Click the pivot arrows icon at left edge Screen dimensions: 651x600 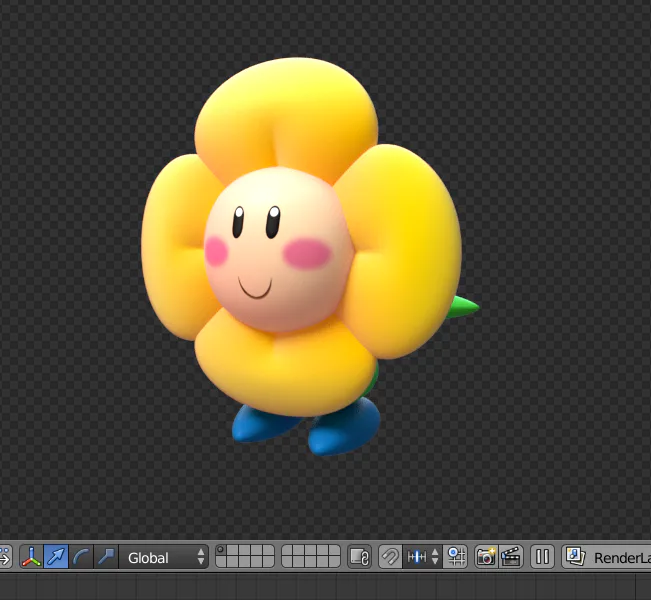tap(6, 557)
